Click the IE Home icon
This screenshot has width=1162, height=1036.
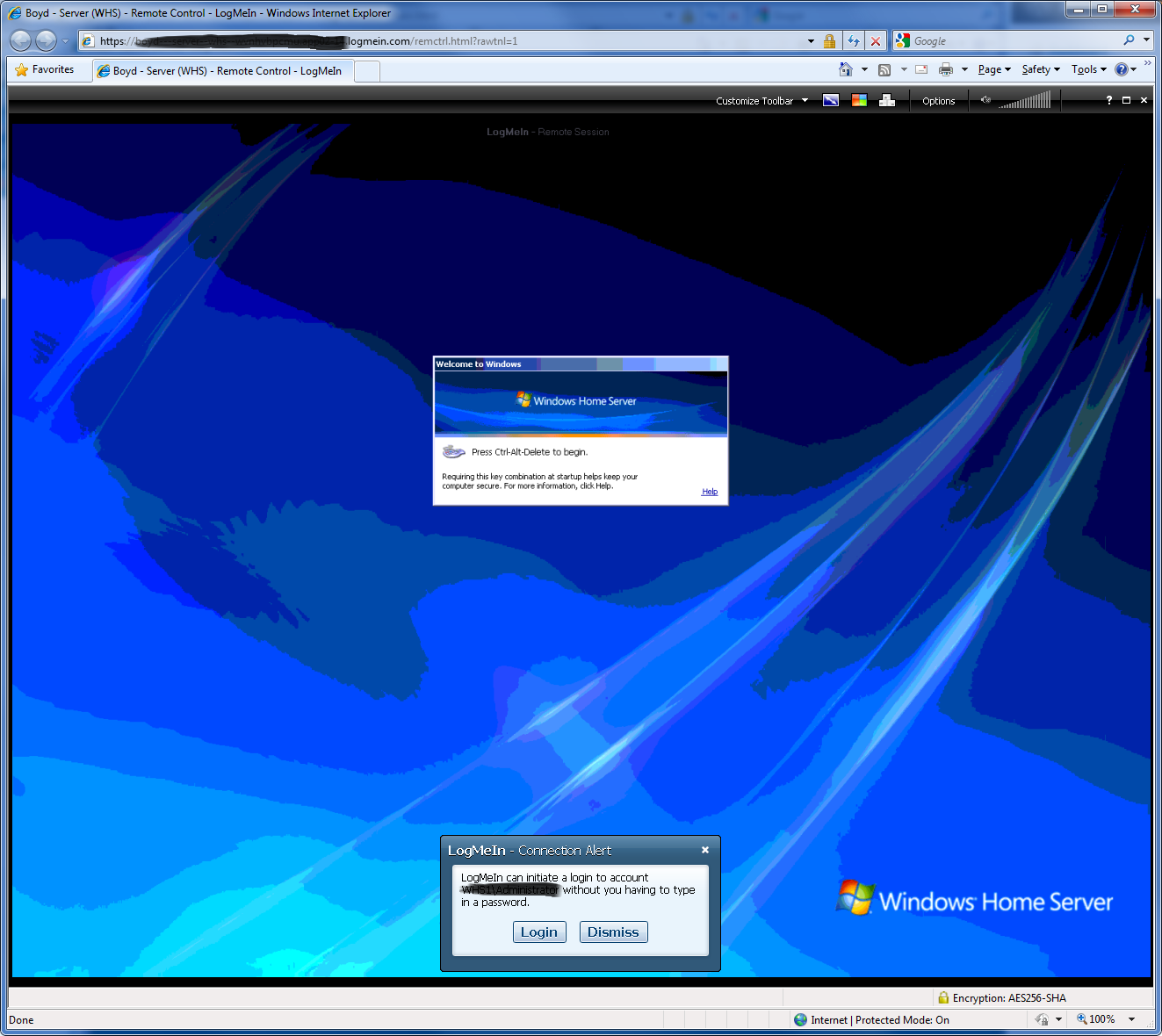845,69
